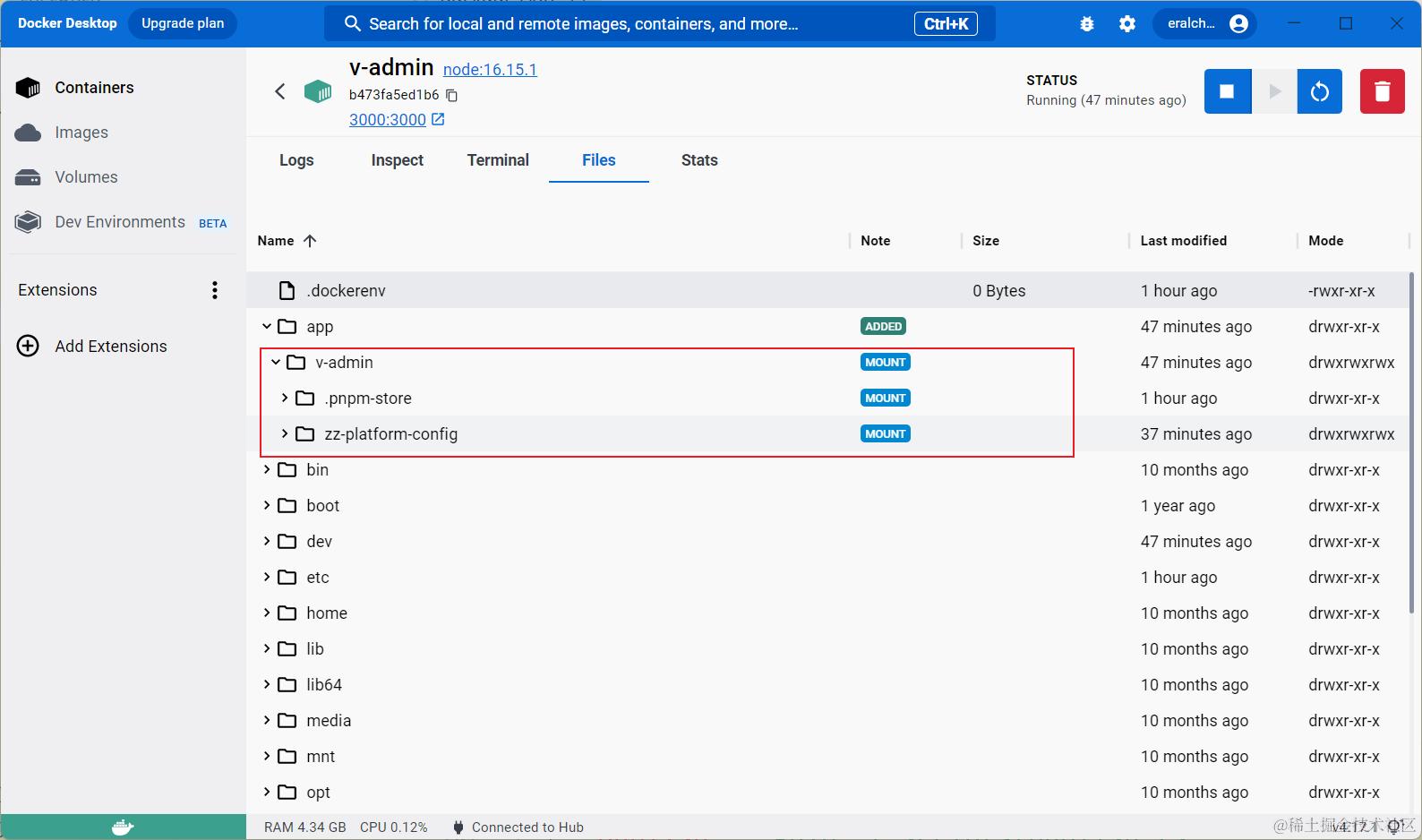Viewport: 1422px width, 840px height.
Task: Delete the v-admin container
Action: (1383, 91)
